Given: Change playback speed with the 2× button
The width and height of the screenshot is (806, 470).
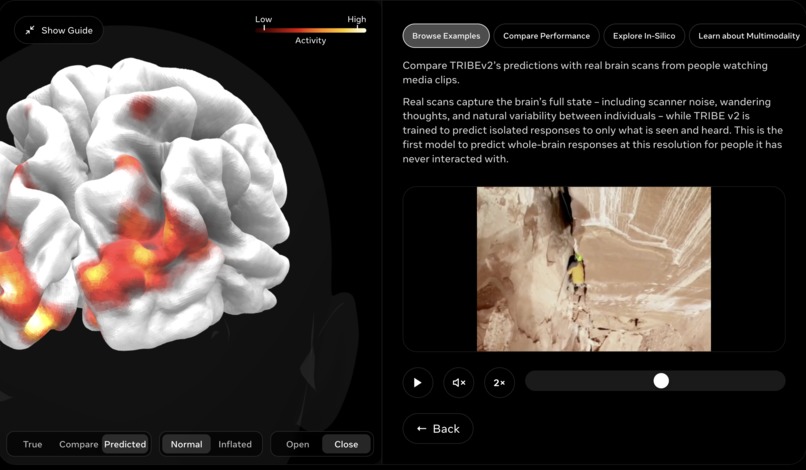Looking at the screenshot, I should click(x=499, y=383).
